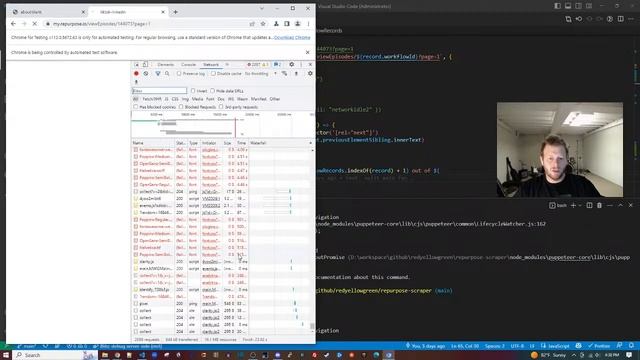Toggle device toolbar icon in DevTools
640x360 pixels.
coord(145,64)
